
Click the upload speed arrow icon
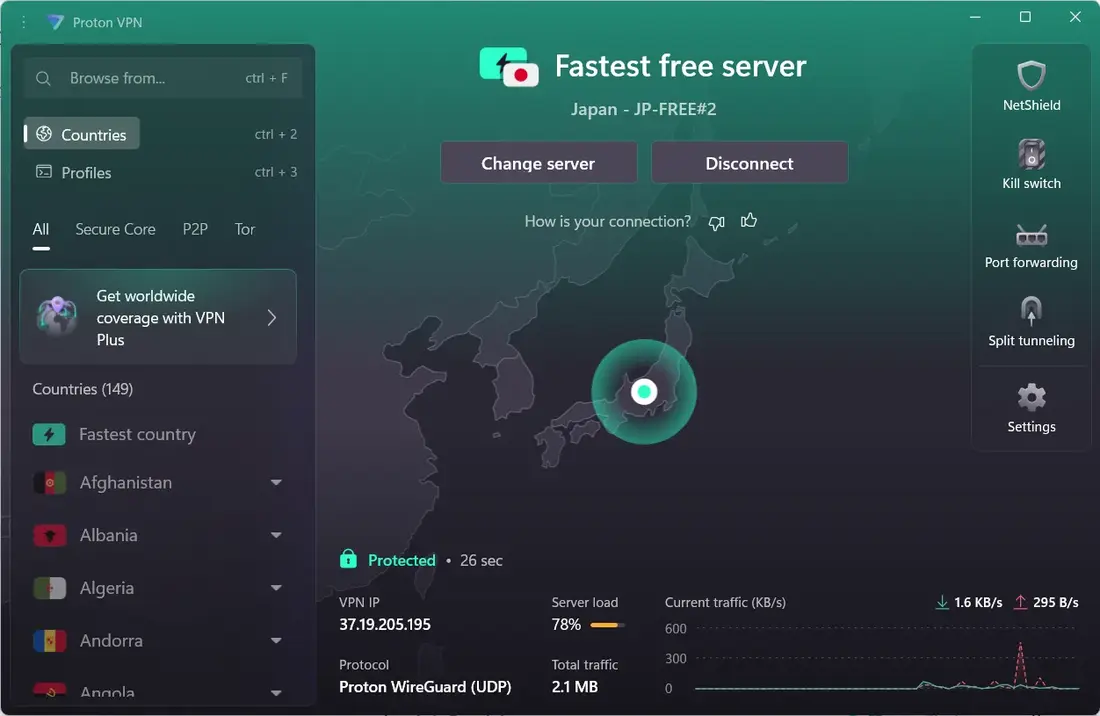[1021, 602]
